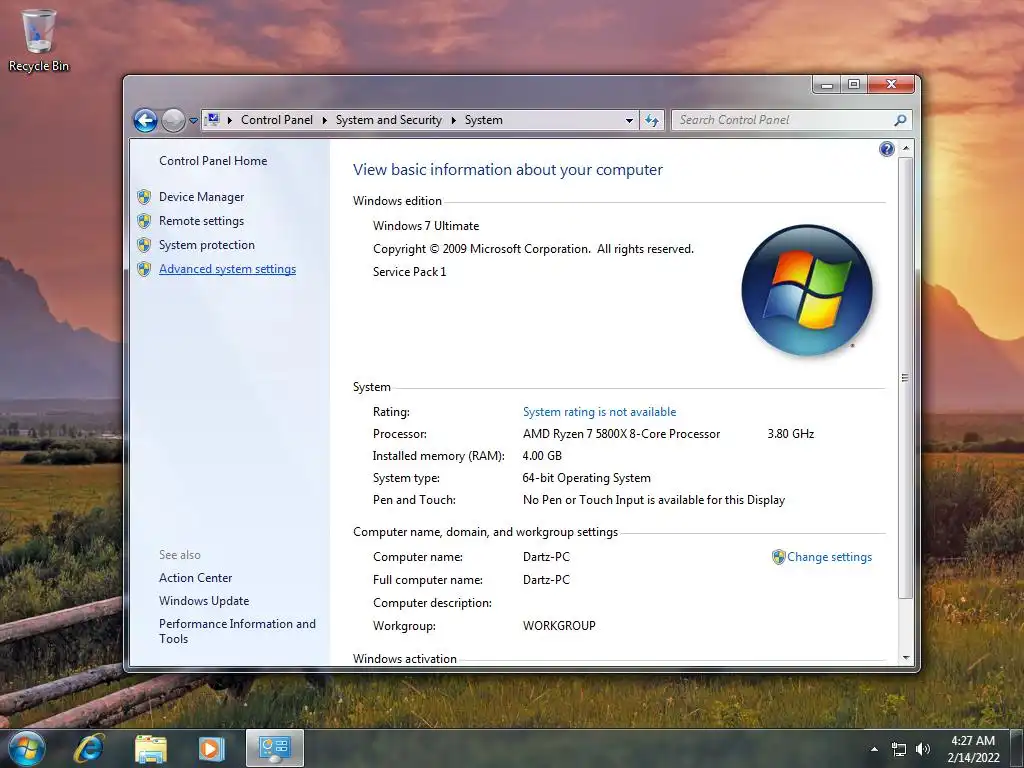Go to Control Panel Home

(x=213, y=161)
